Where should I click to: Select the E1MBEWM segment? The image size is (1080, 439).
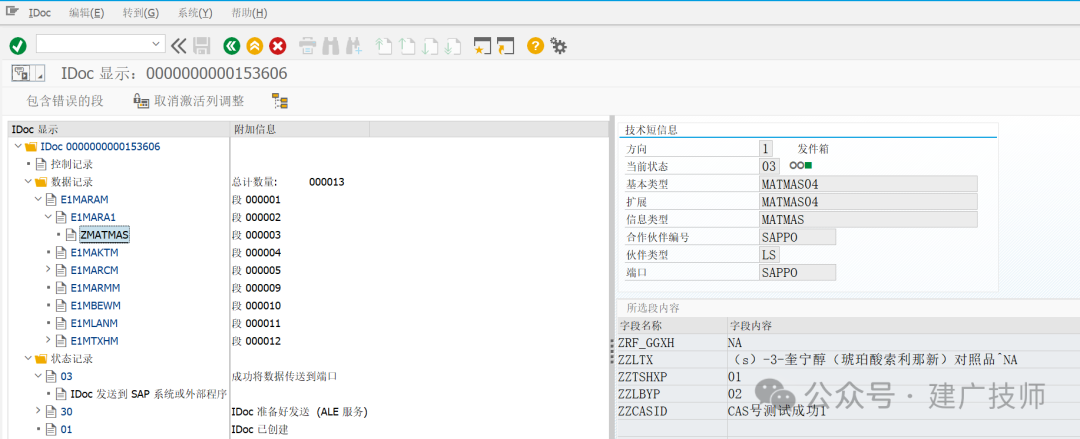pos(95,305)
